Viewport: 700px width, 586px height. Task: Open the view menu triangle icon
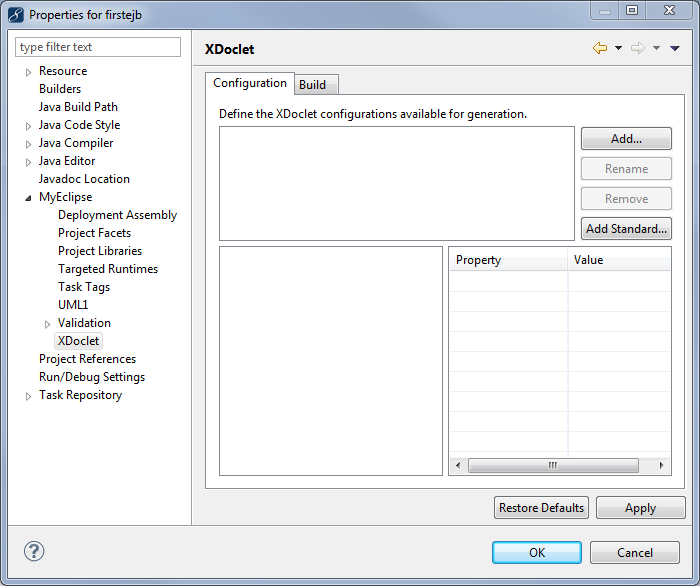point(675,48)
